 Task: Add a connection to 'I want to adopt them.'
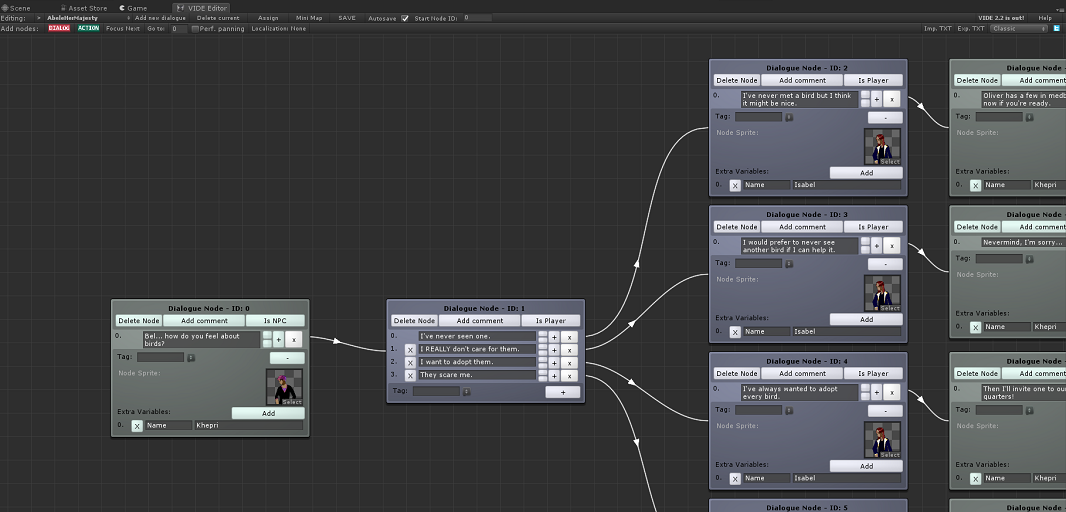click(x=554, y=362)
